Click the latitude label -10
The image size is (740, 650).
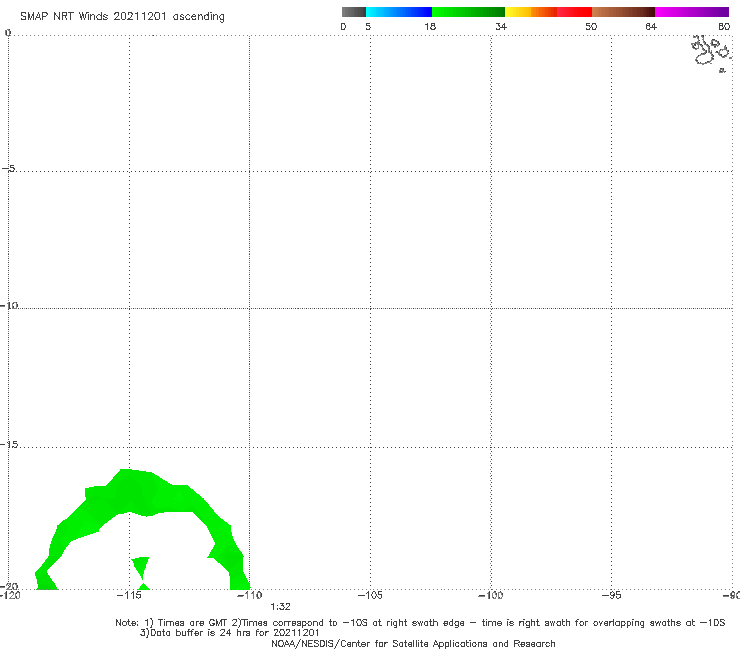[x=9, y=305]
